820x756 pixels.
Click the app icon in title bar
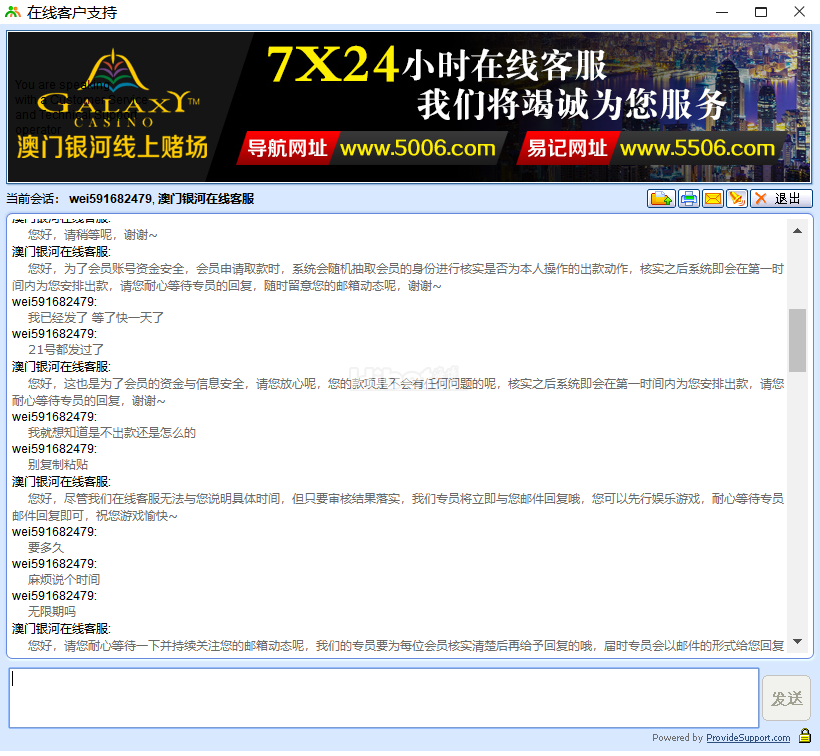[13, 13]
